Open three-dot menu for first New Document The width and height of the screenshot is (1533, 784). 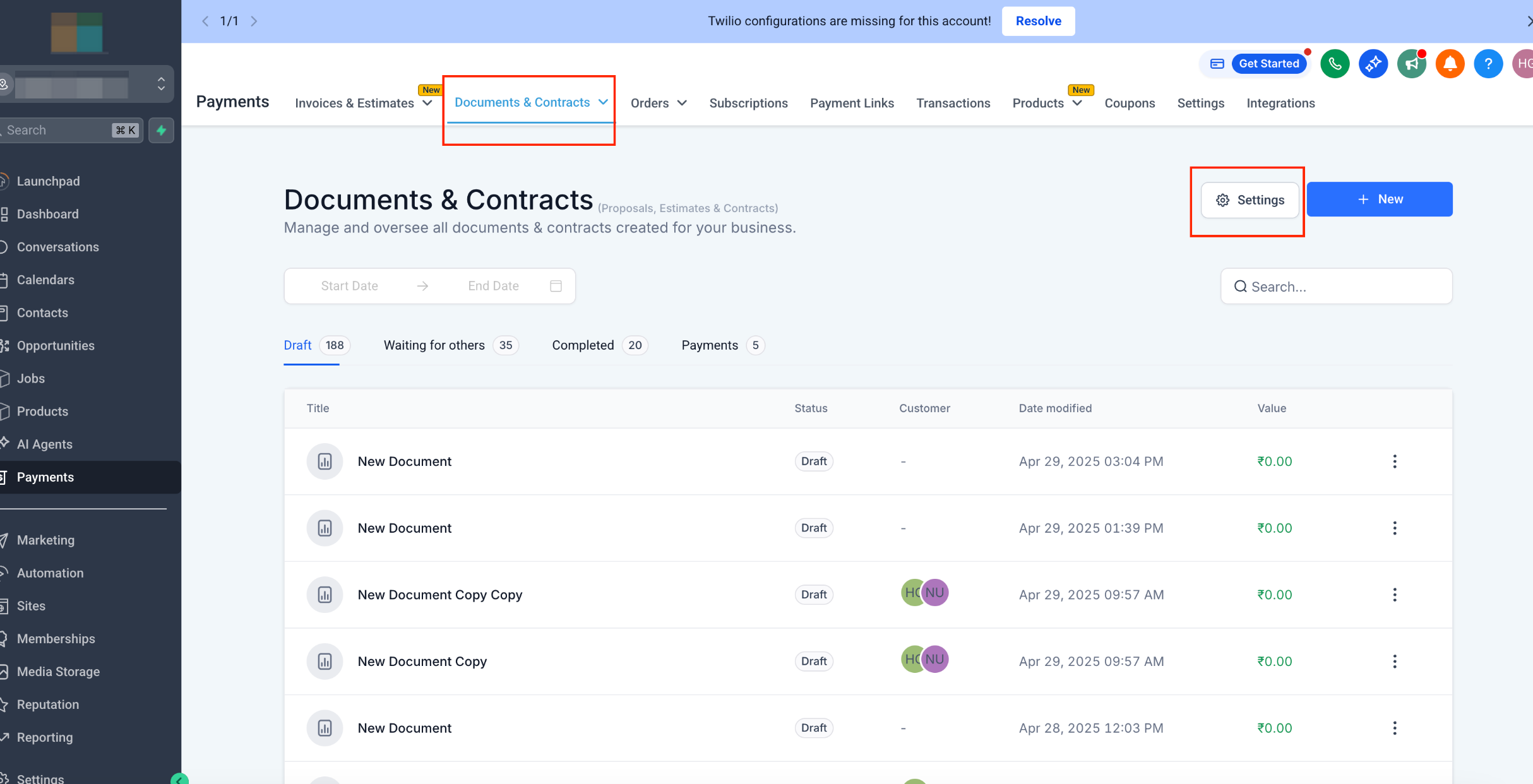(x=1394, y=461)
